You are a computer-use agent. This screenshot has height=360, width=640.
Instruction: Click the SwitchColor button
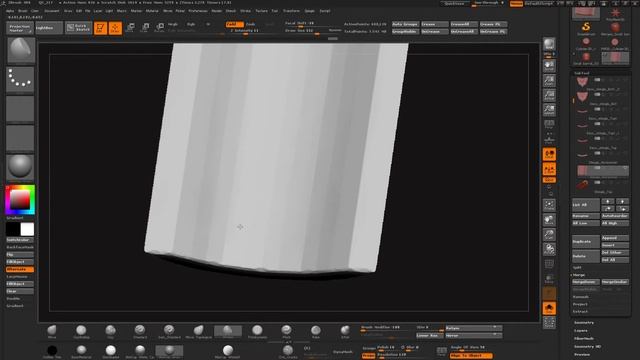[20, 240]
